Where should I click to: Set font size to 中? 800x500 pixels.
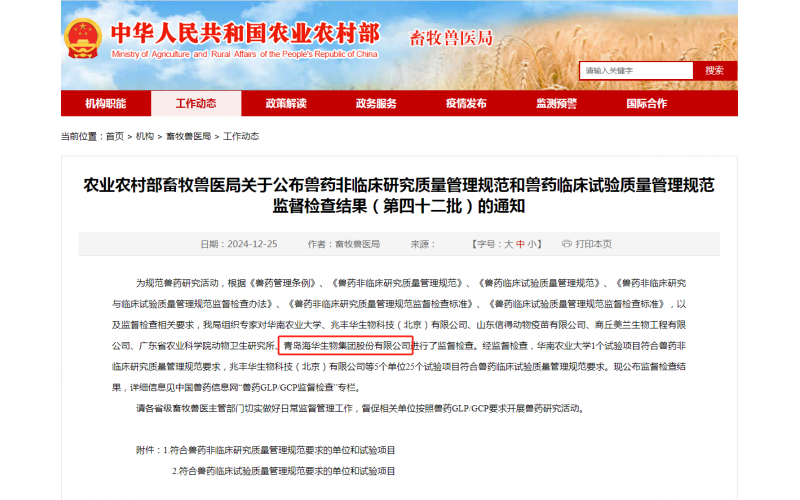(520, 244)
